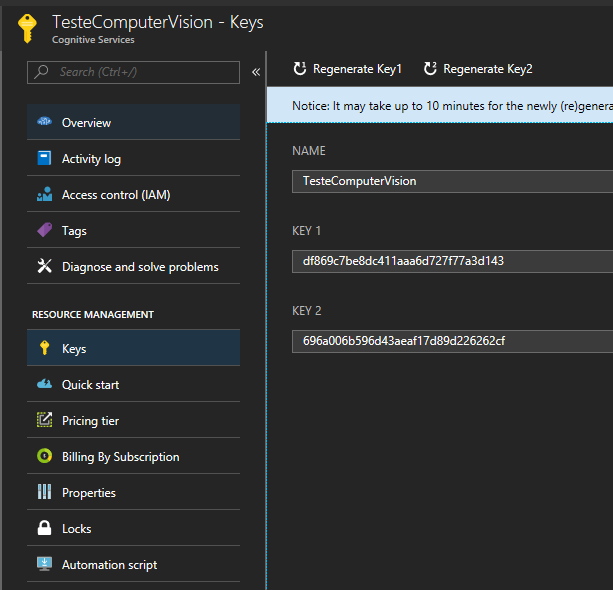Viewport: 613px width, 590px height.
Task: Click Regenerate Key1 button text
Action: [357, 69]
